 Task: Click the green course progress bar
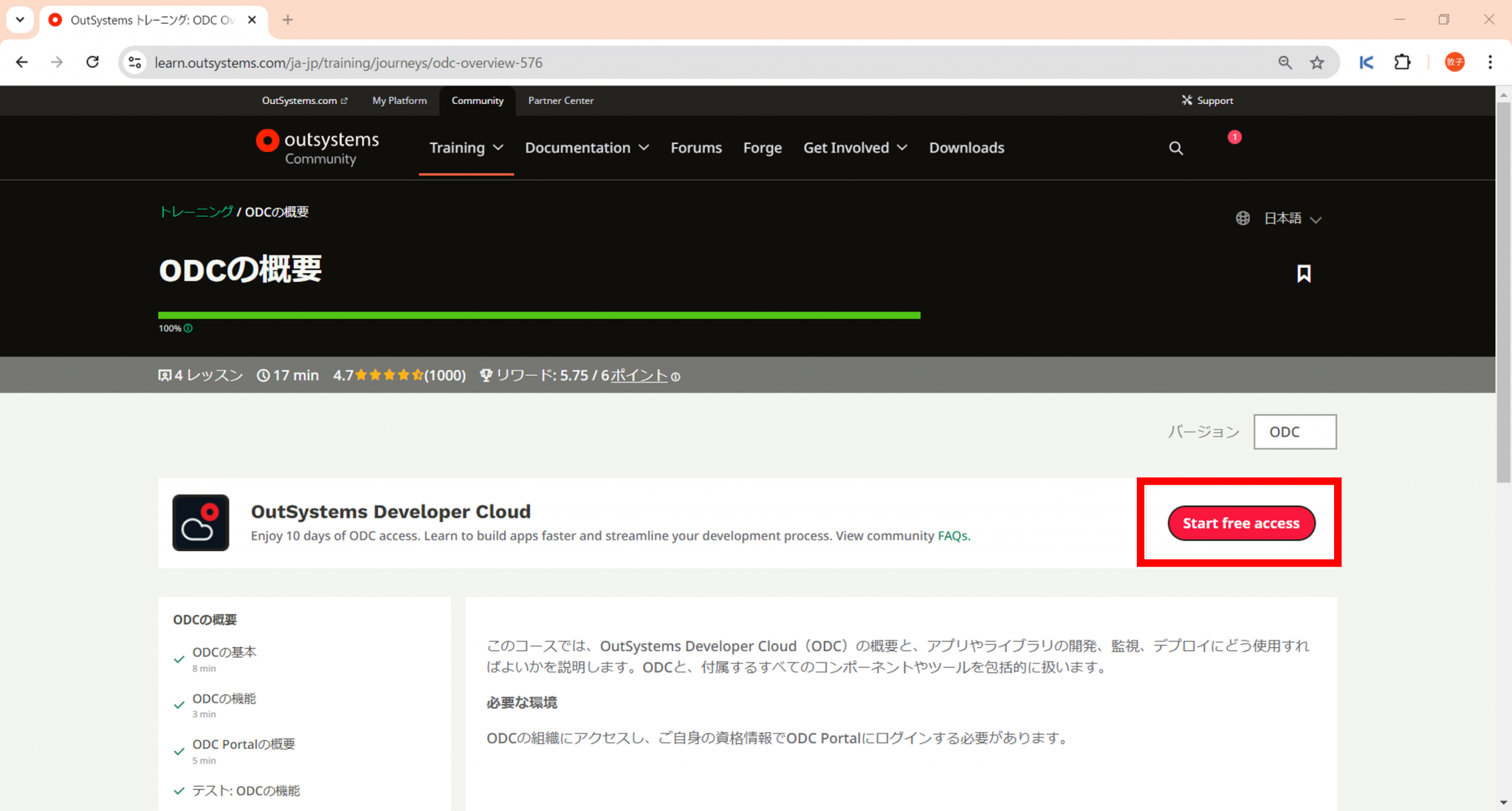click(538, 315)
